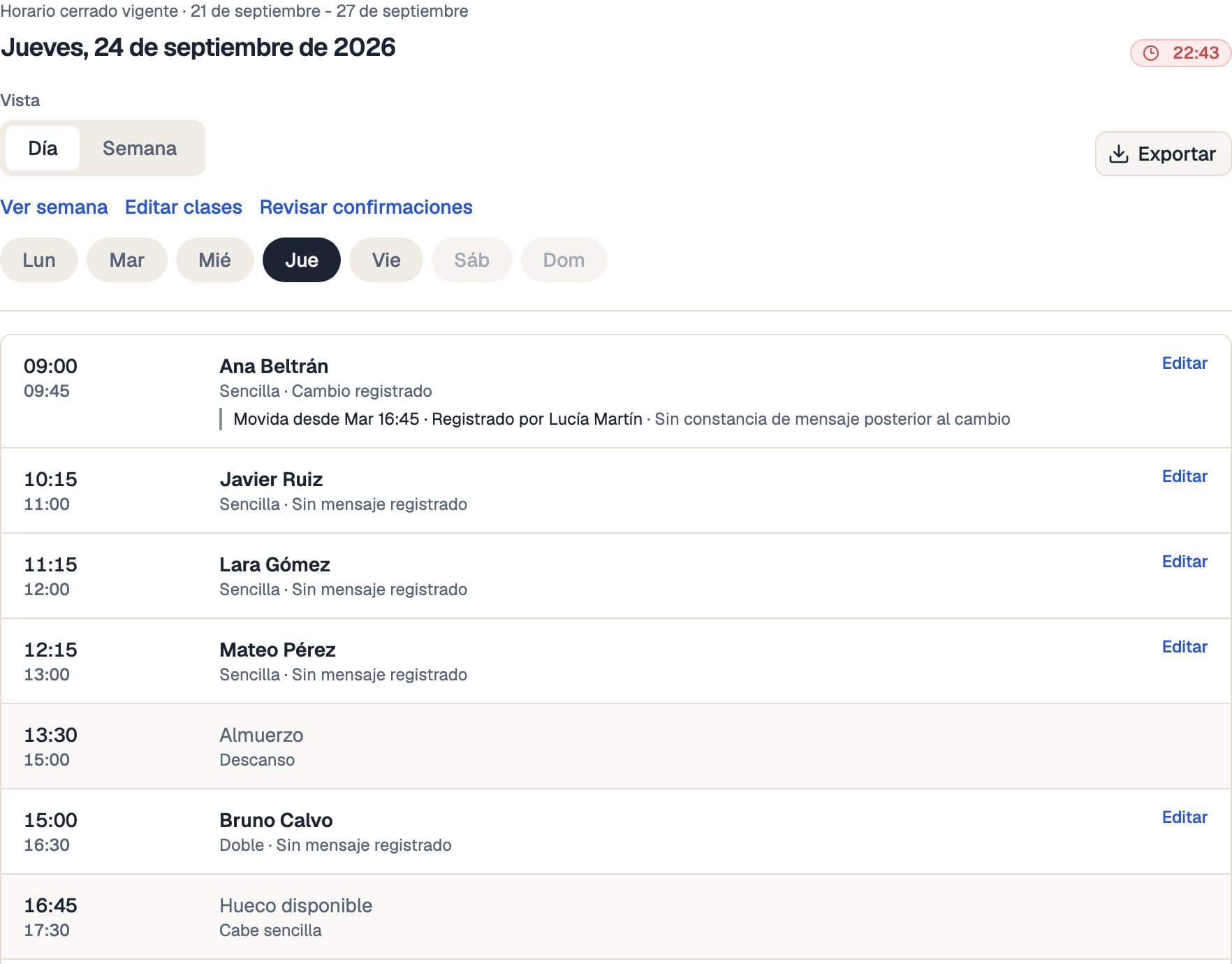Click the name Bruno Calvo
This screenshot has height=964, width=1232.
pos(276,820)
